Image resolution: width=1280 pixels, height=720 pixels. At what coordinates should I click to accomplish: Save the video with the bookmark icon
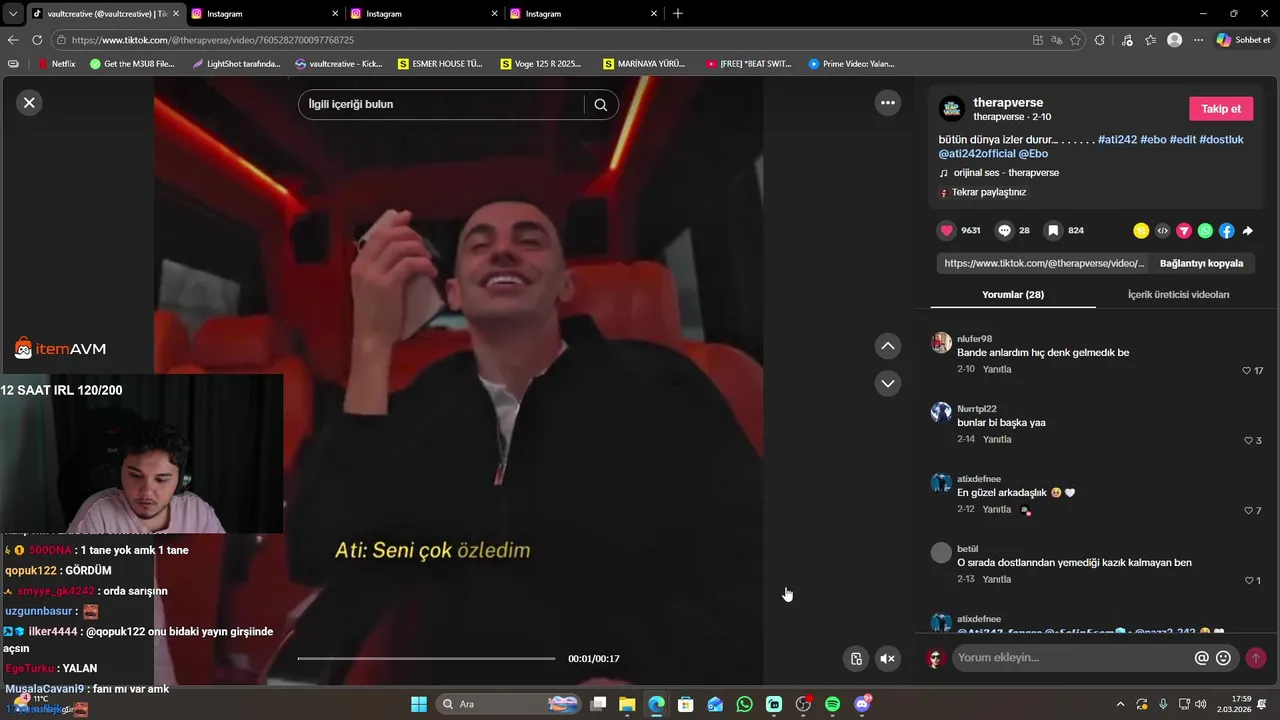pyautogui.click(x=1053, y=231)
